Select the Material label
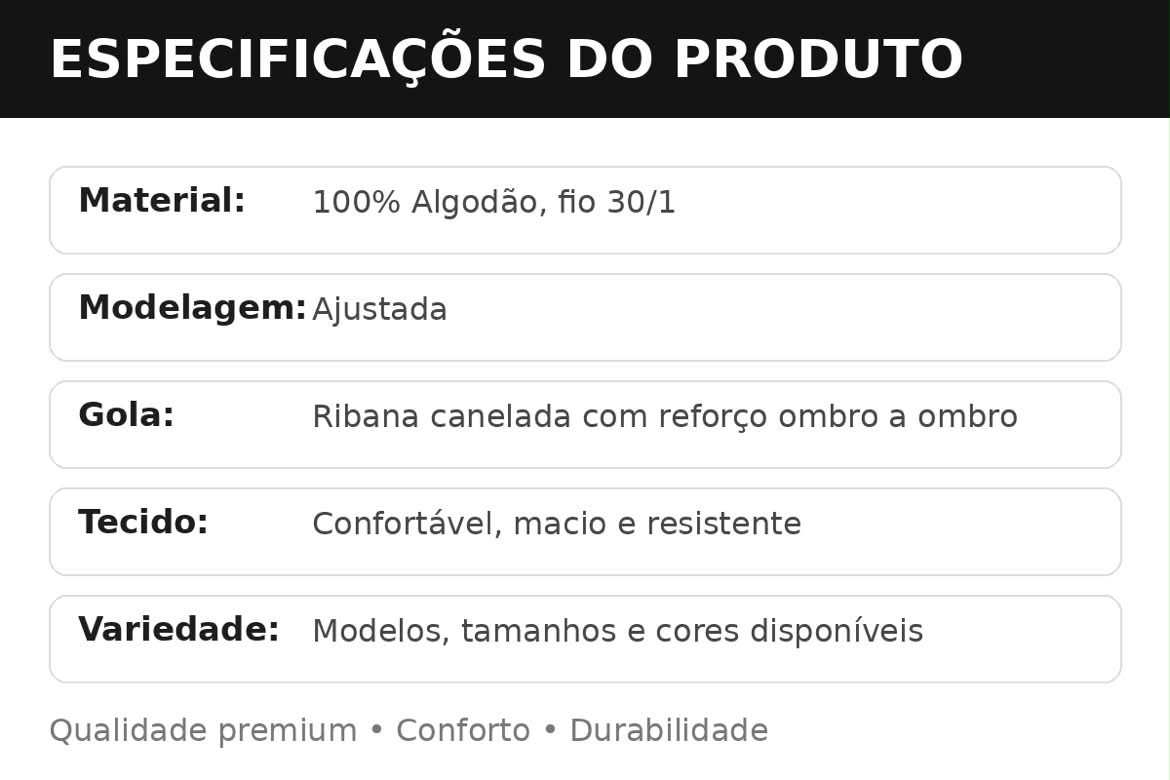The image size is (1170, 780). (162, 200)
